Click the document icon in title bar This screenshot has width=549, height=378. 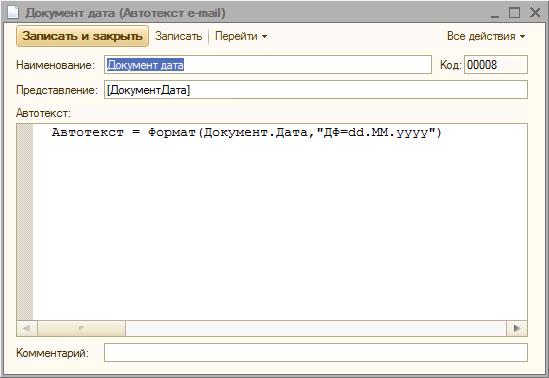(13, 13)
